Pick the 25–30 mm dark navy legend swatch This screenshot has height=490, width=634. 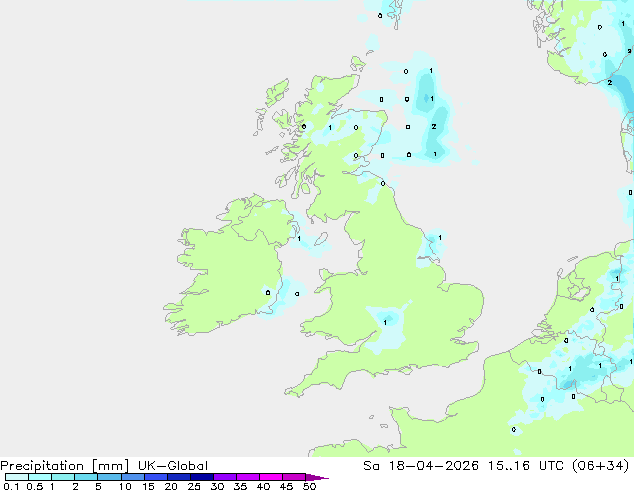[x=202, y=477]
